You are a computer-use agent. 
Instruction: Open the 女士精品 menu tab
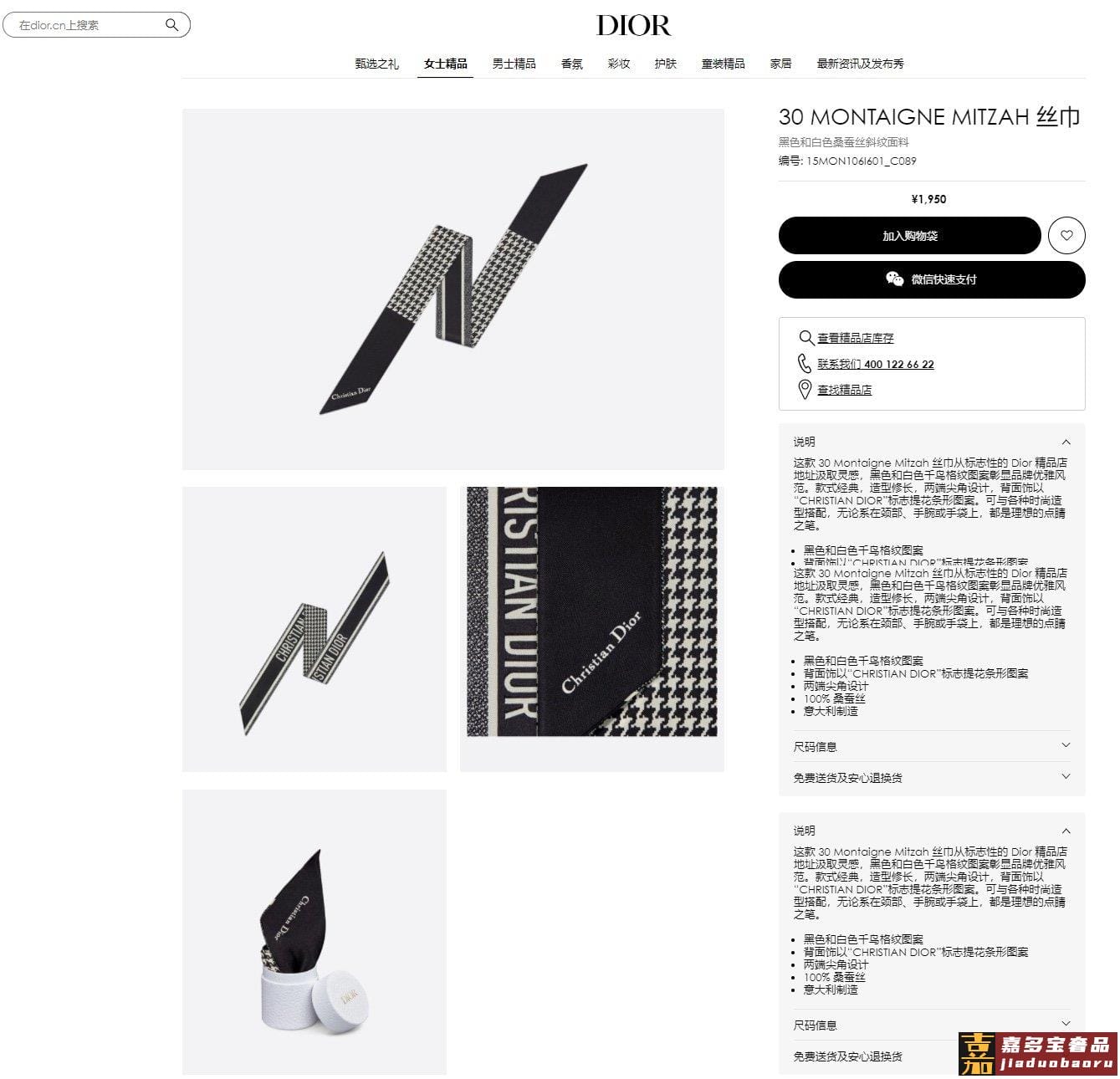pyautogui.click(x=445, y=64)
